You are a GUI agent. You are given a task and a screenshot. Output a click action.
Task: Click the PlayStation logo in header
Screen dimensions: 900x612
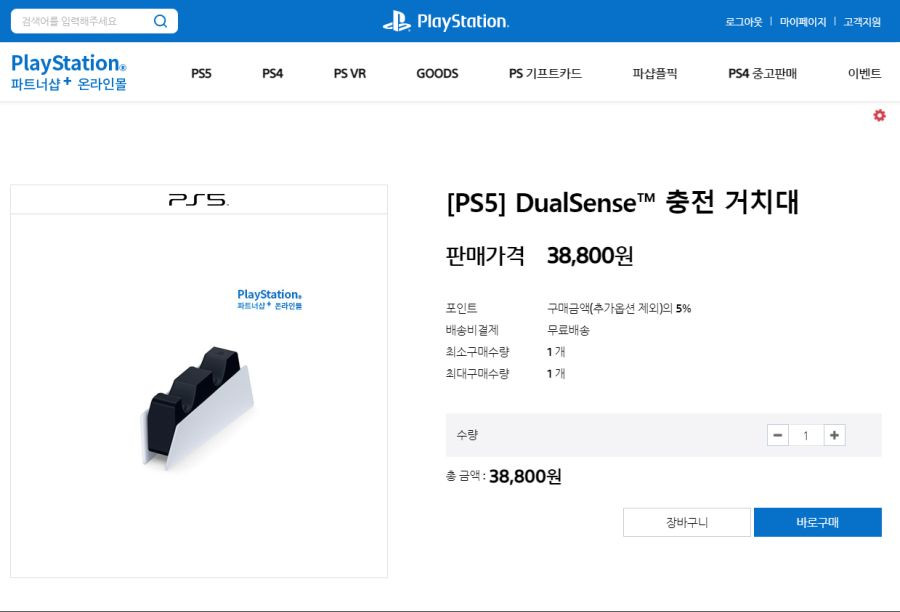click(x=446, y=21)
